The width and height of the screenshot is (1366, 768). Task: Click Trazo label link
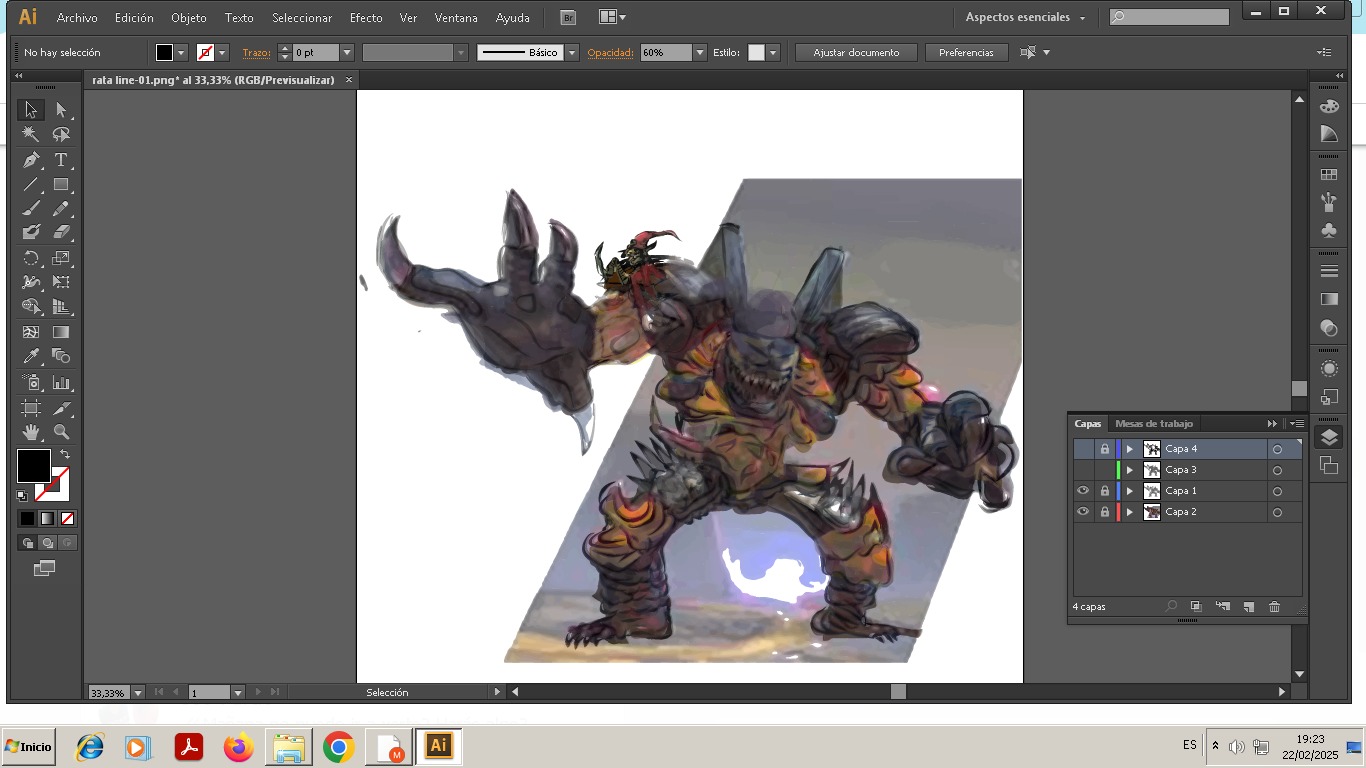click(256, 53)
